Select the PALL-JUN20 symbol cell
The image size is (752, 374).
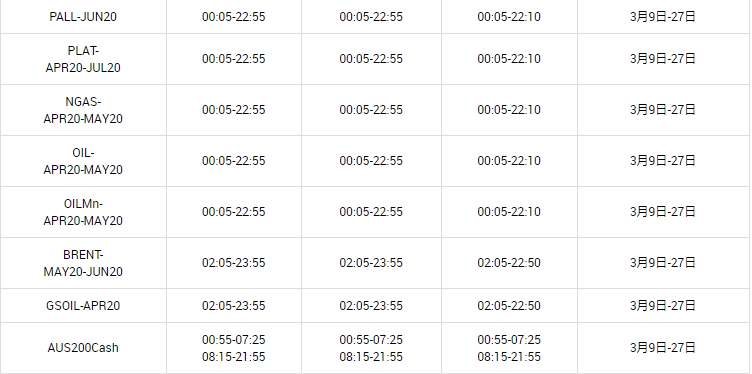click(x=83, y=17)
